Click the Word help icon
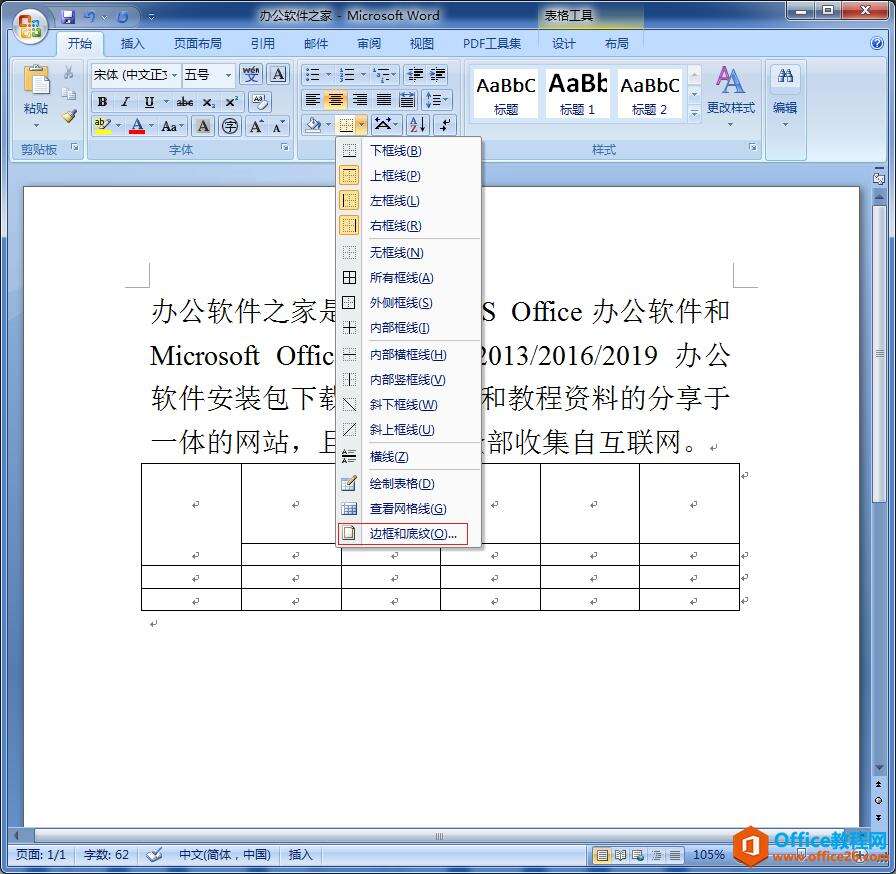This screenshot has height=874, width=896. [877, 43]
